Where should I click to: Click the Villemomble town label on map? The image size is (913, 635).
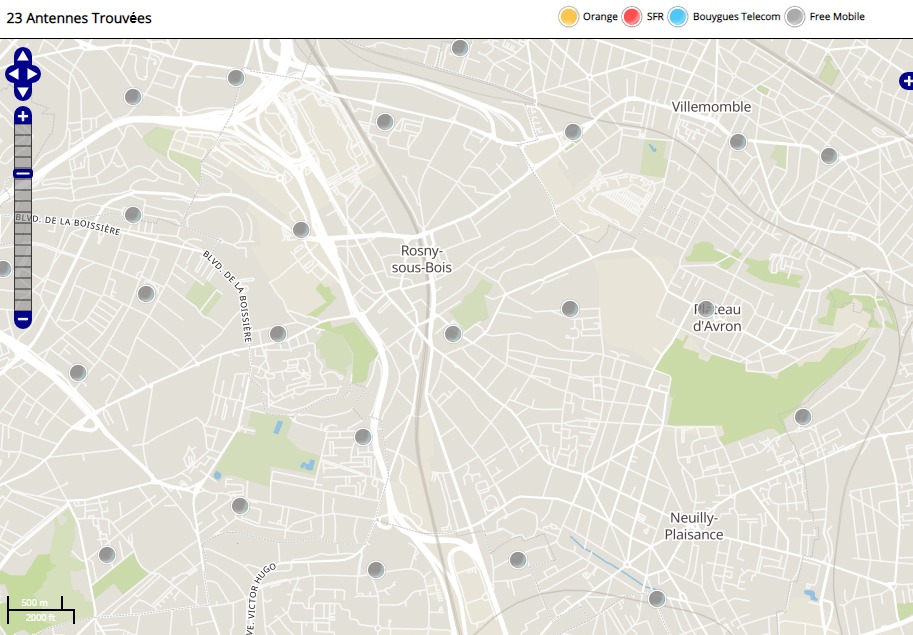(x=711, y=106)
